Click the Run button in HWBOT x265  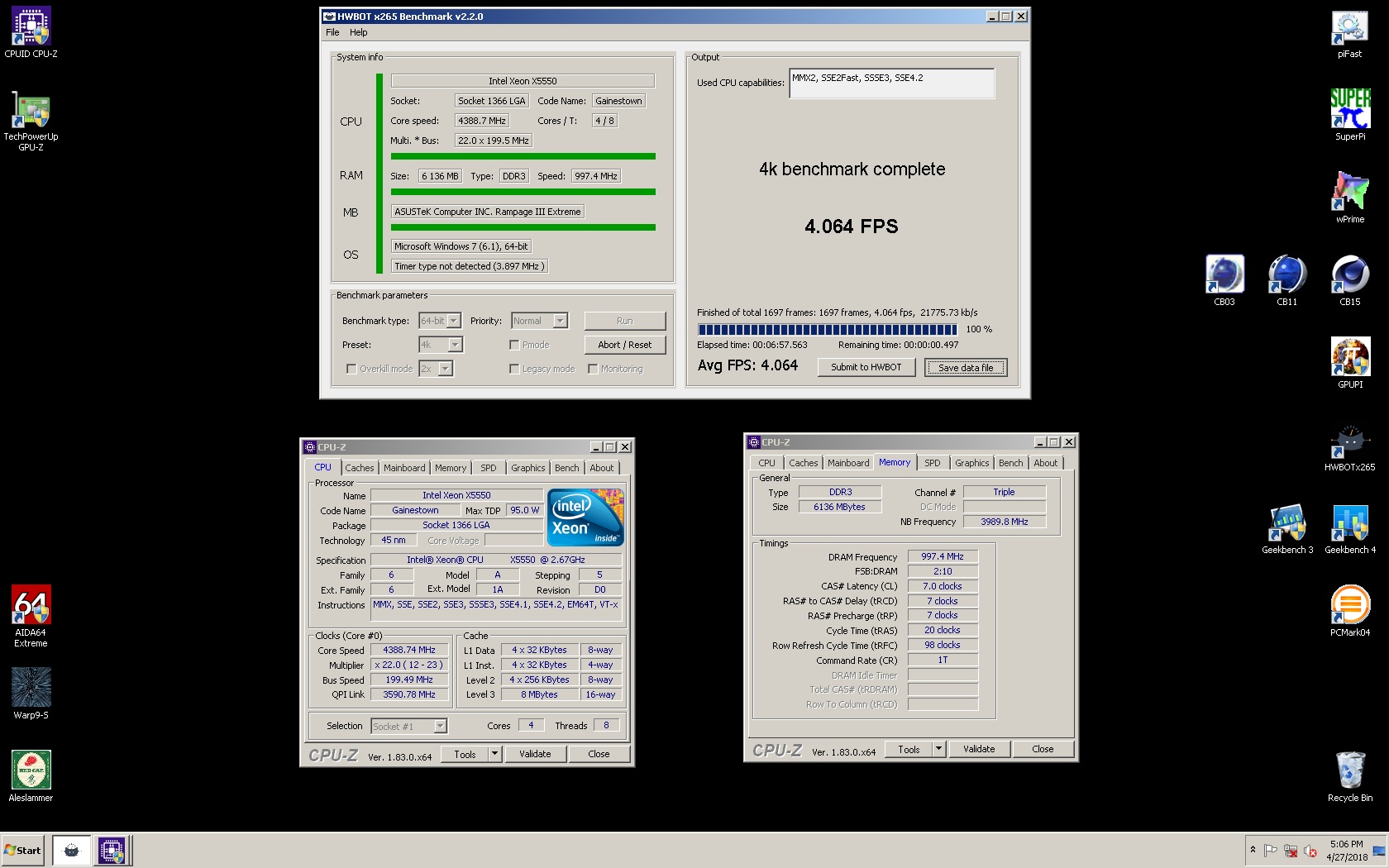(624, 321)
